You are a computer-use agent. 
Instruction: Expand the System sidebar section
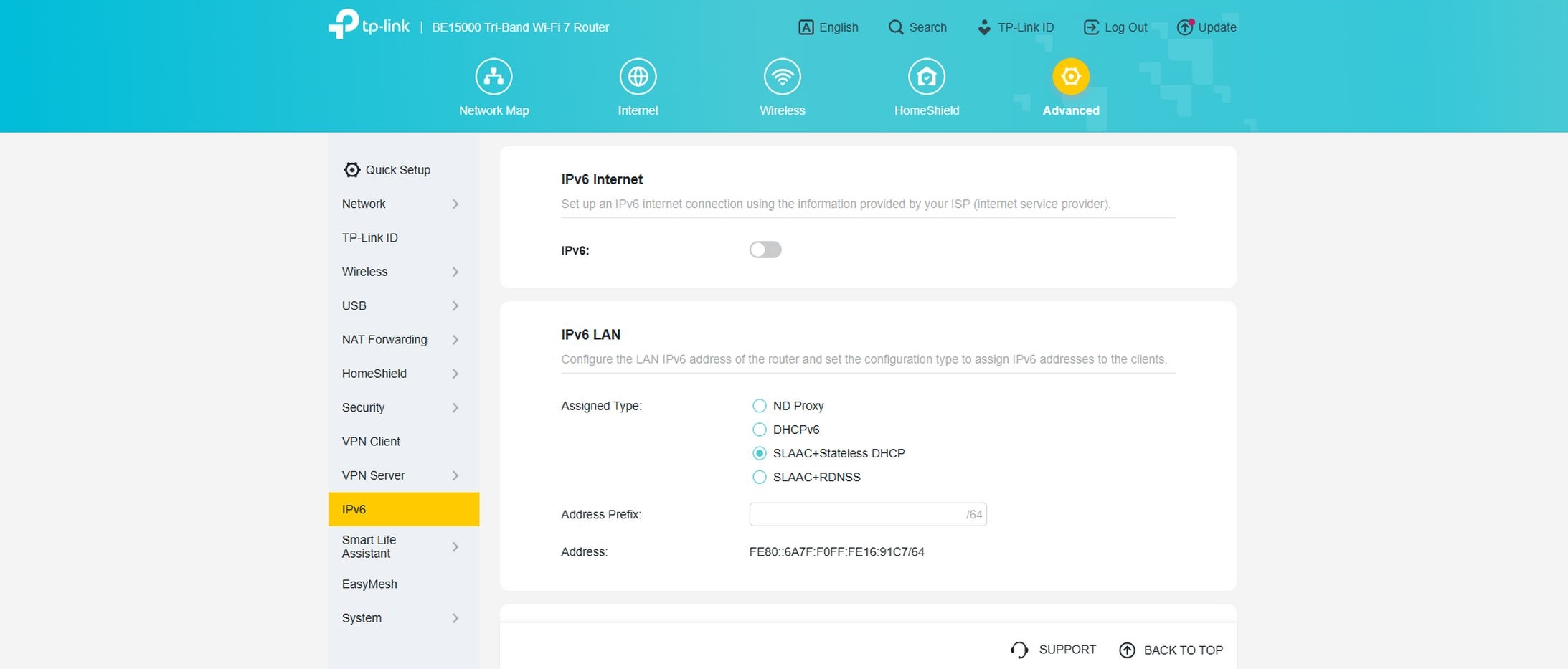coord(400,618)
